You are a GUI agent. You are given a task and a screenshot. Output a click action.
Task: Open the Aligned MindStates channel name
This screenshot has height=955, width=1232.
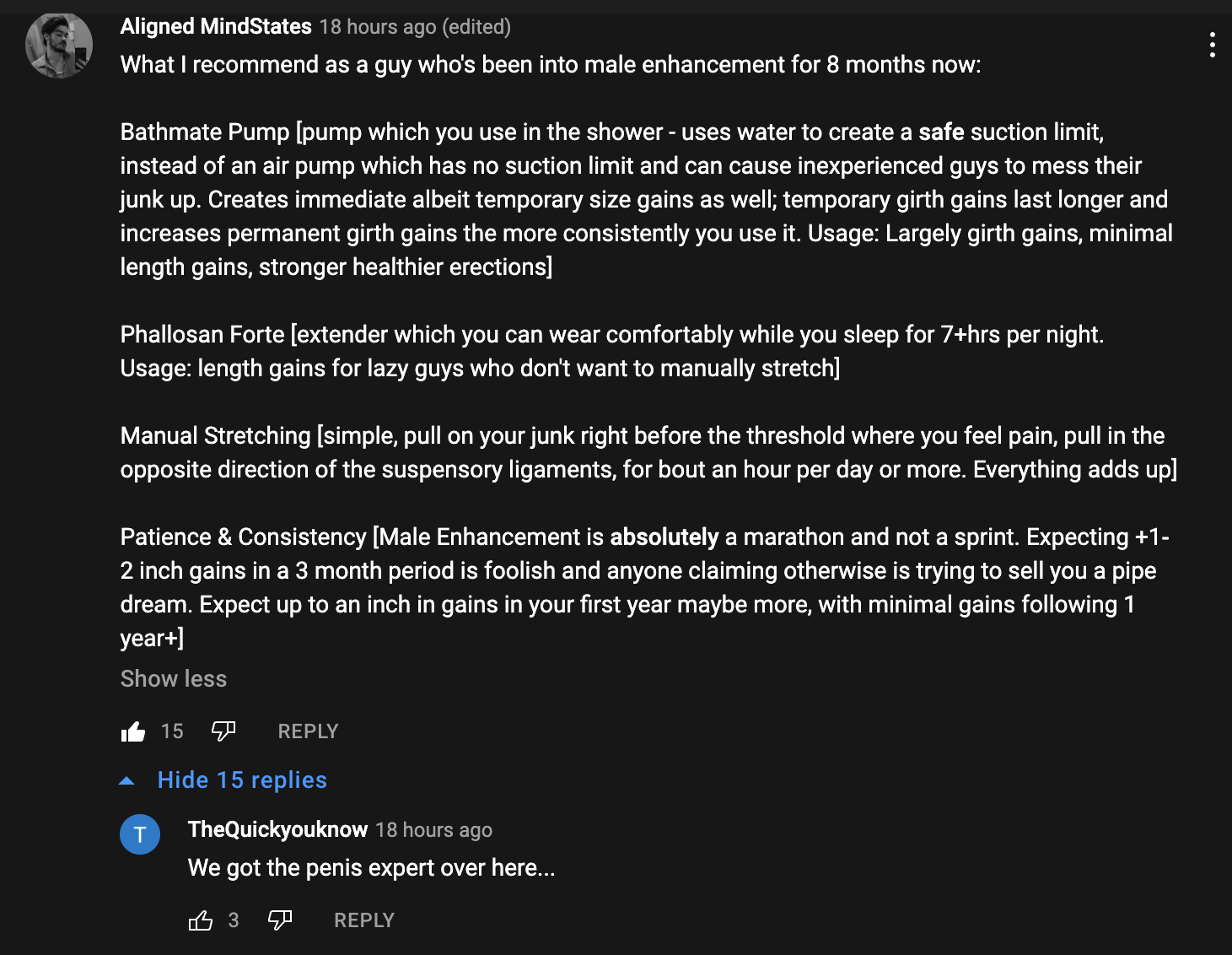click(x=216, y=27)
